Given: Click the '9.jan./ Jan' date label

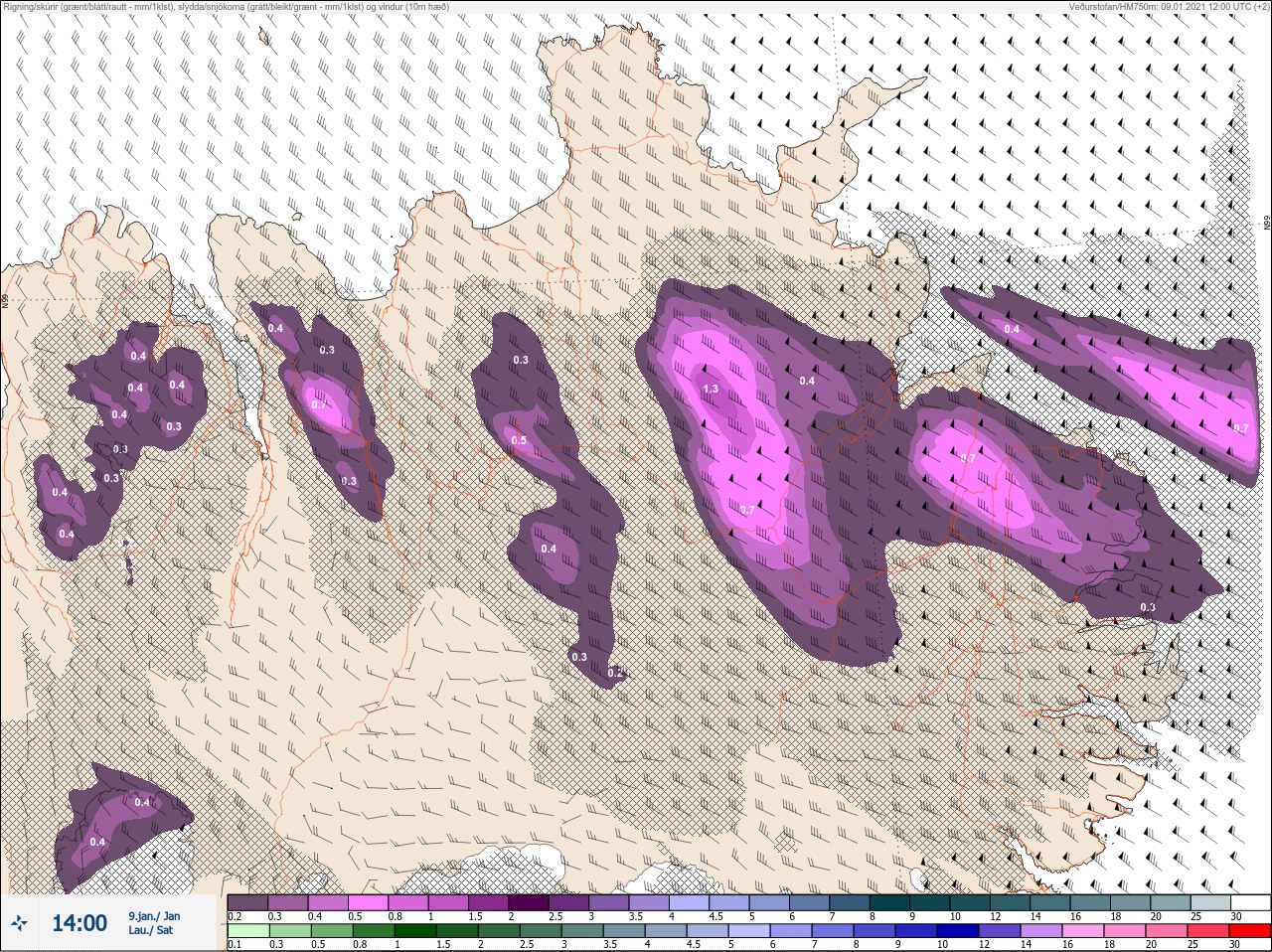Looking at the screenshot, I should [154, 915].
